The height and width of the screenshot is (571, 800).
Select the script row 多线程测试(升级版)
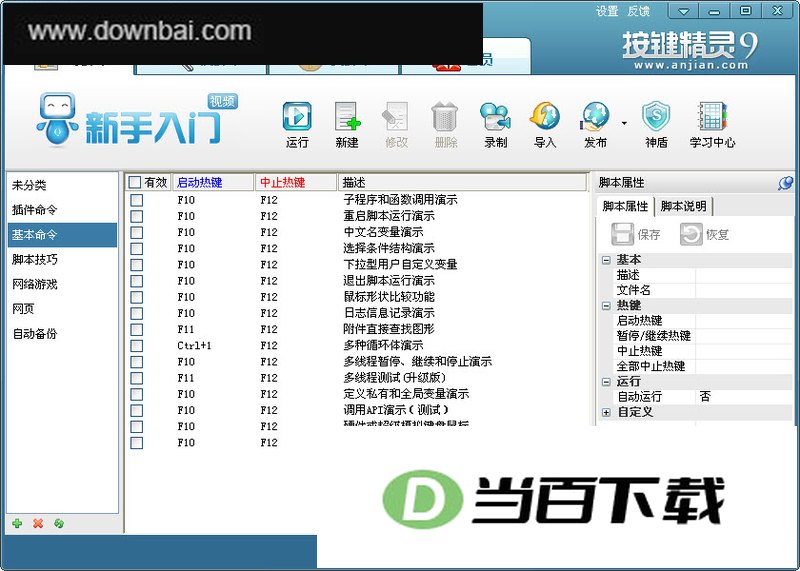[356, 378]
